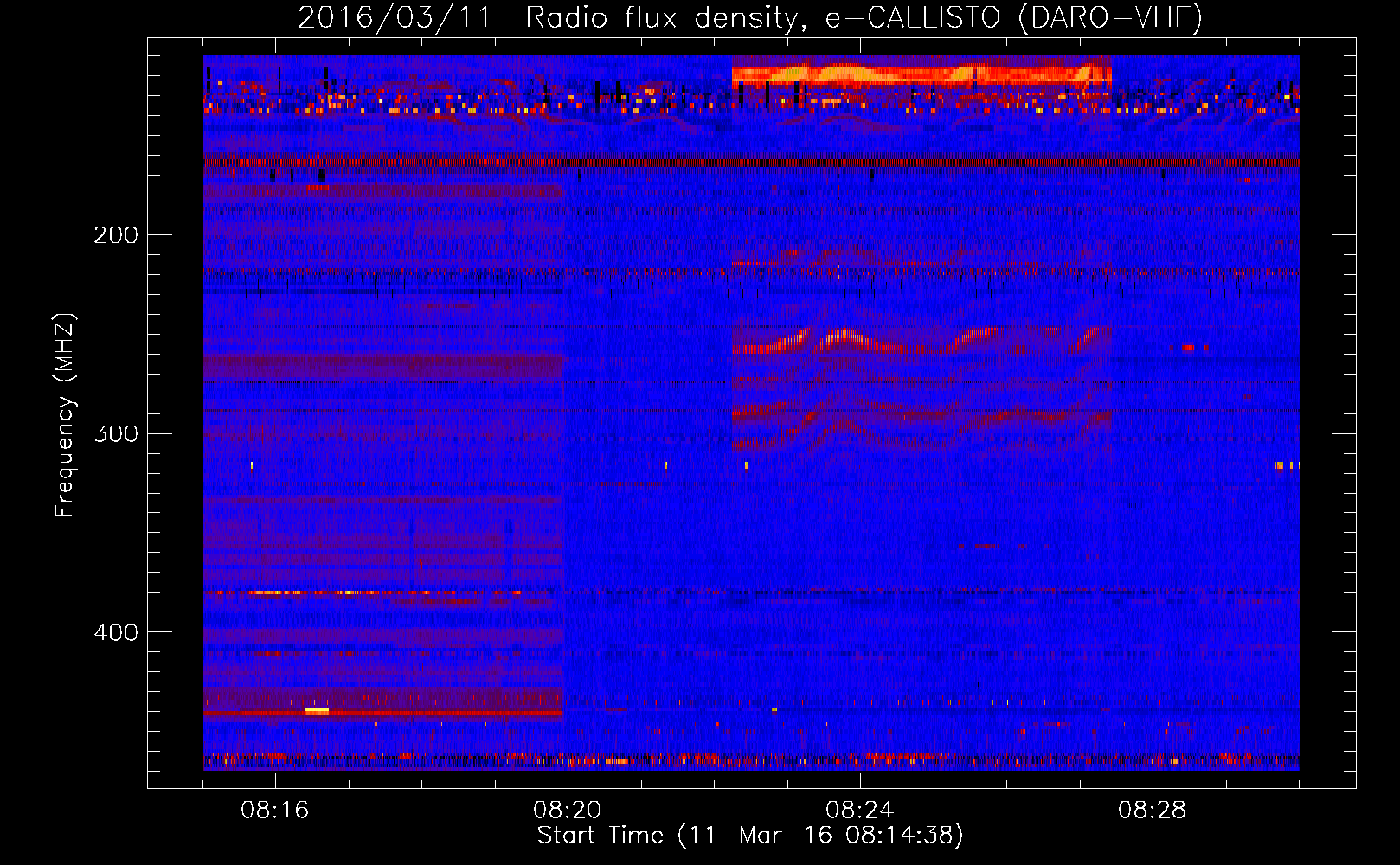This screenshot has height=865, width=1400.
Task: Click the bright yellow burst band at top of spectrogram
Action: 922,75
